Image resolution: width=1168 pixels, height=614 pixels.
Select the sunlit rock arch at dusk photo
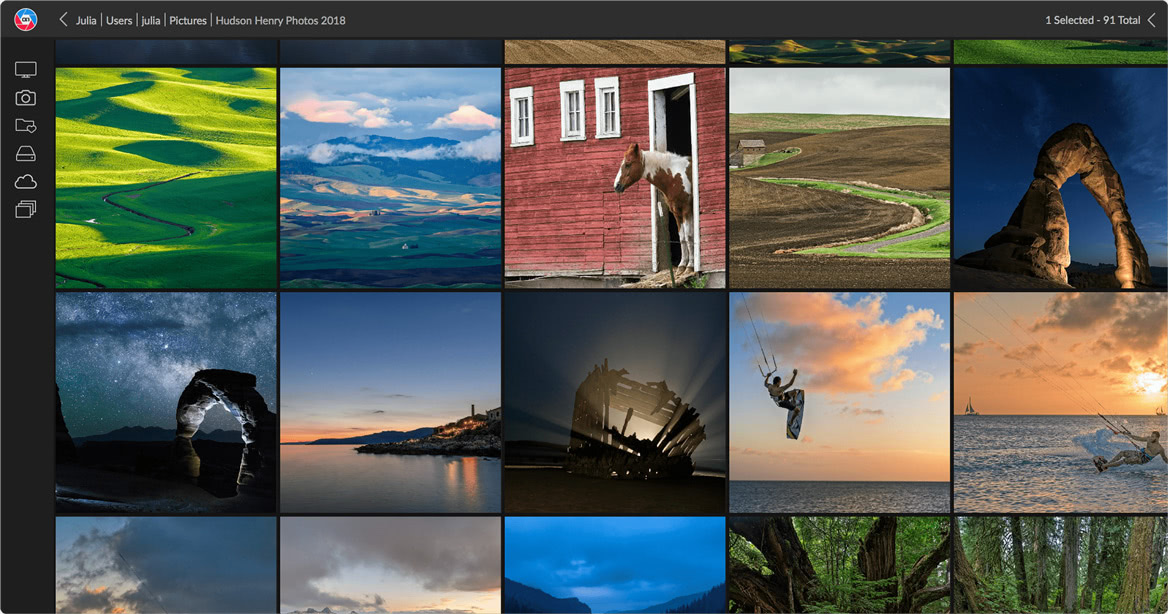point(1061,177)
